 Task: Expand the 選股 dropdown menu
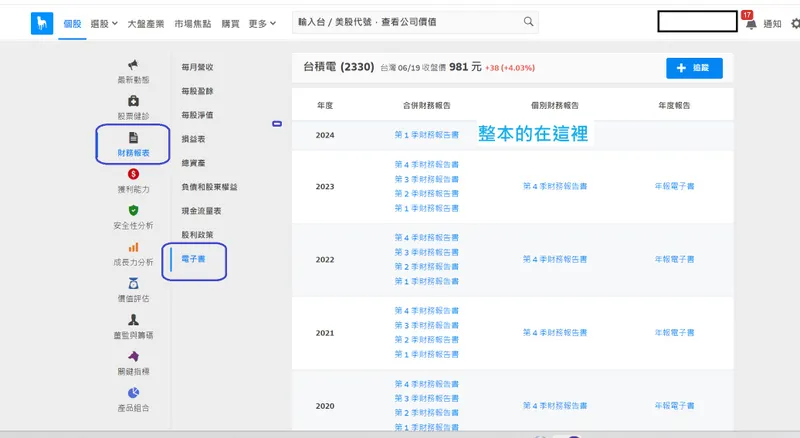pos(103,22)
